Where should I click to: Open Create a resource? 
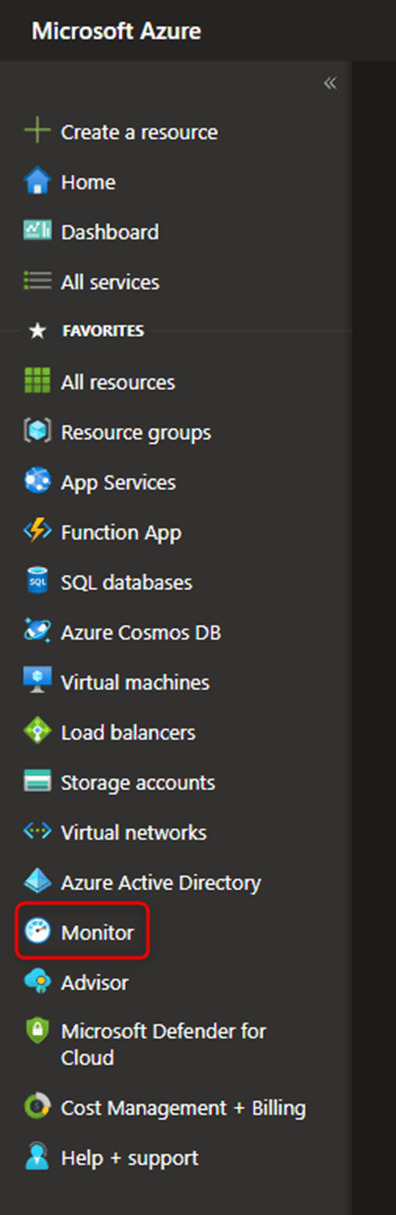click(139, 132)
